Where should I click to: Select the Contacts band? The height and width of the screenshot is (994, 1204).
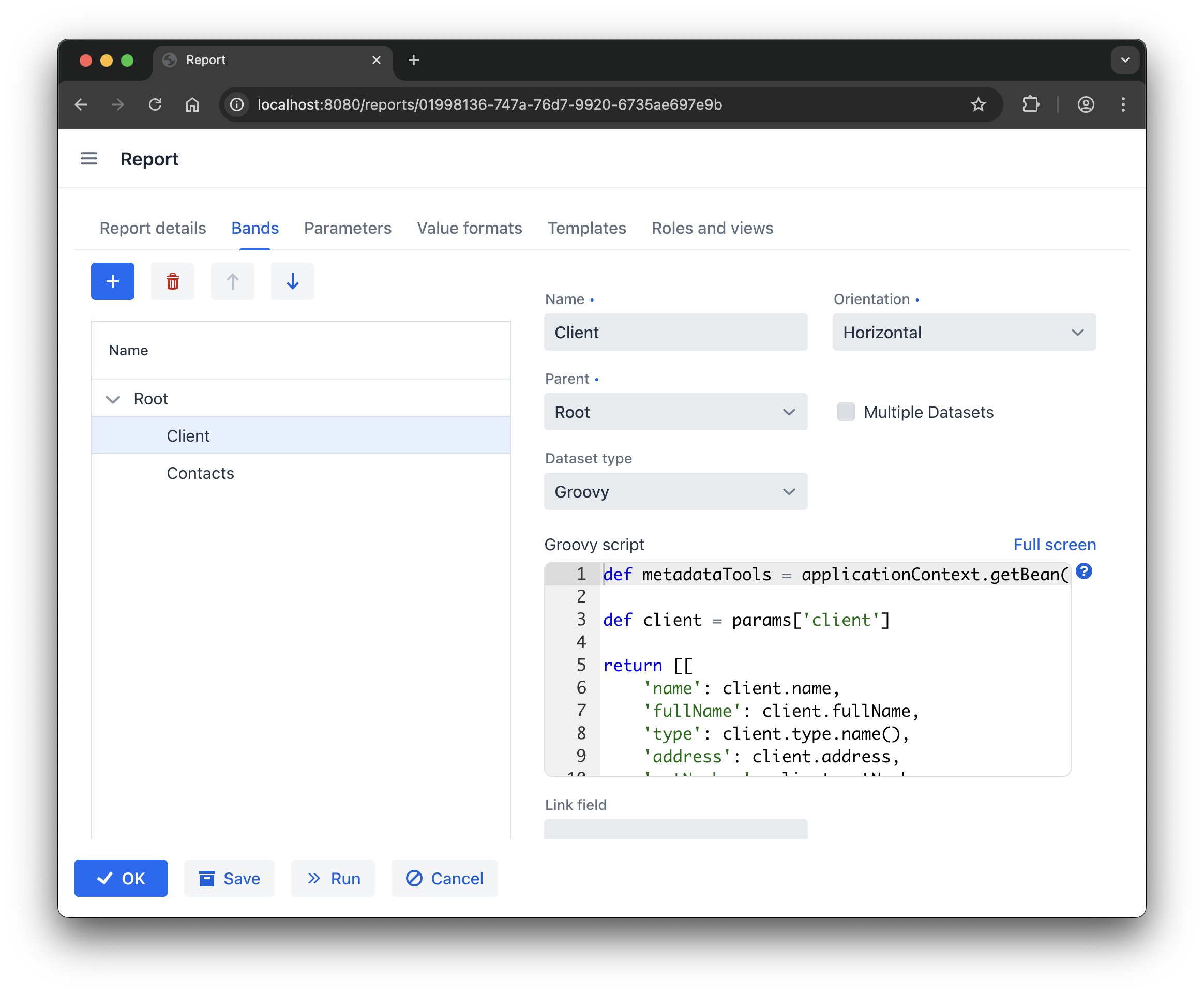[200, 473]
